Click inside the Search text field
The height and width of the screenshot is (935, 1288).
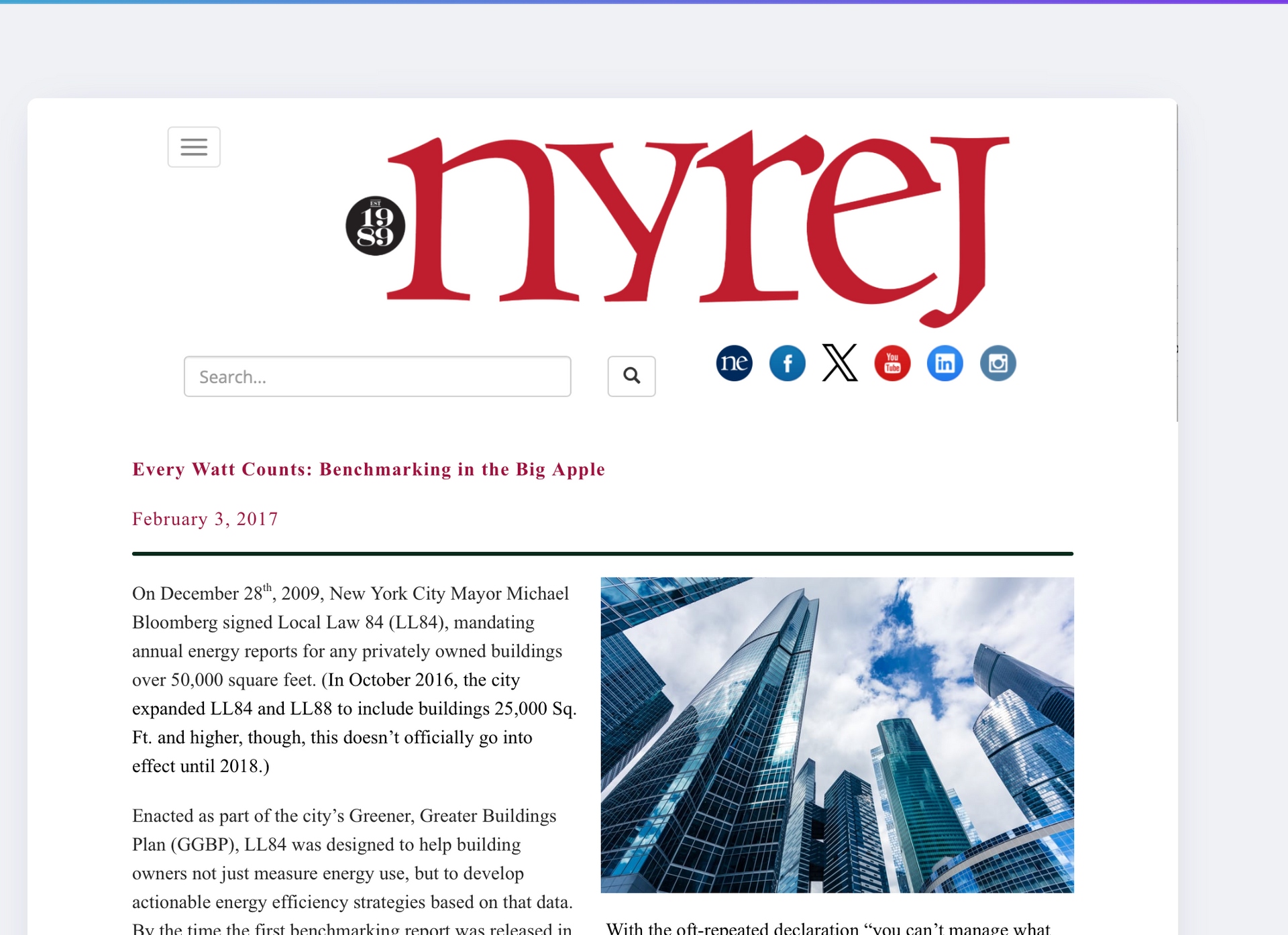(377, 376)
